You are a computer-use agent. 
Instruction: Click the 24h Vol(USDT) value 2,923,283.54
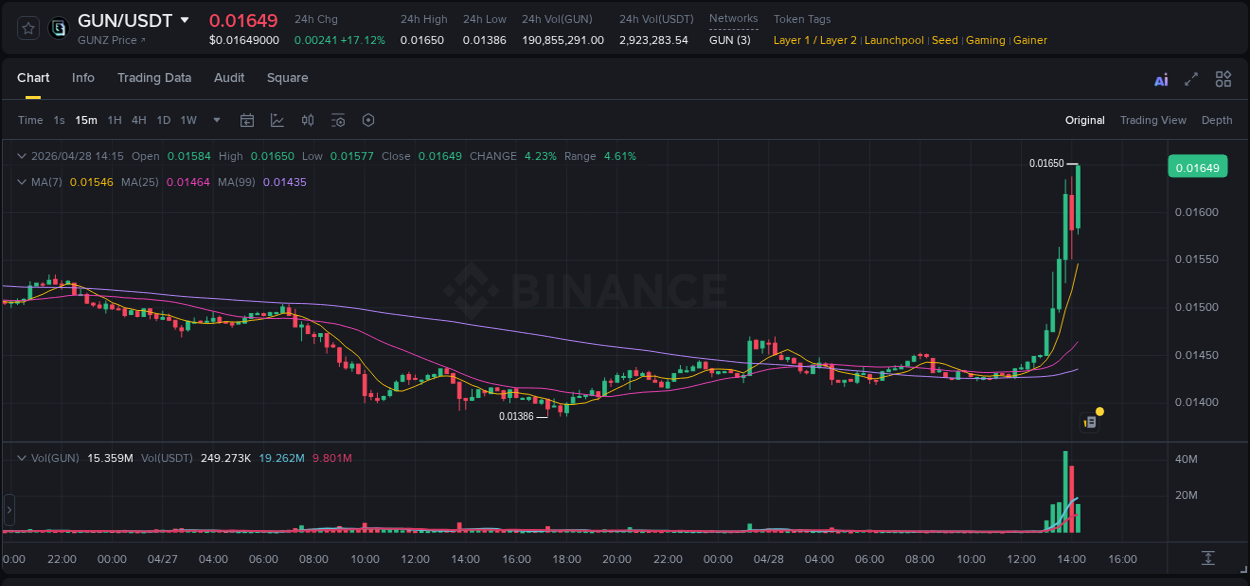tap(653, 40)
